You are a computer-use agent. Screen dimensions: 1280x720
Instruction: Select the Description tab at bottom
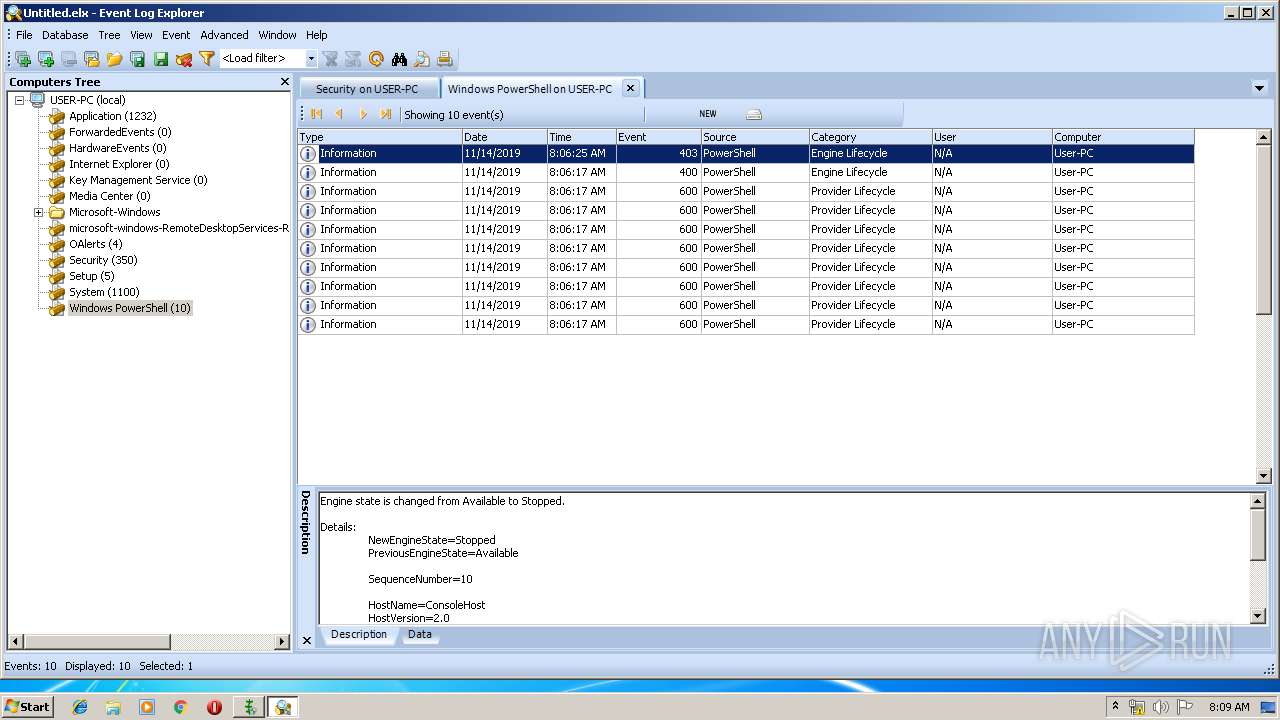coord(359,635)
